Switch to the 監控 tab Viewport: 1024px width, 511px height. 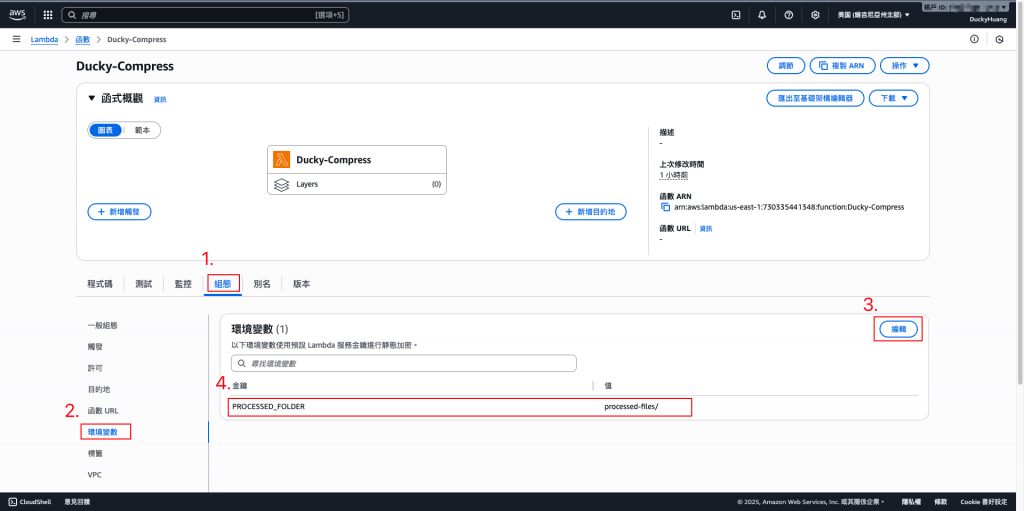coord(183,284)
